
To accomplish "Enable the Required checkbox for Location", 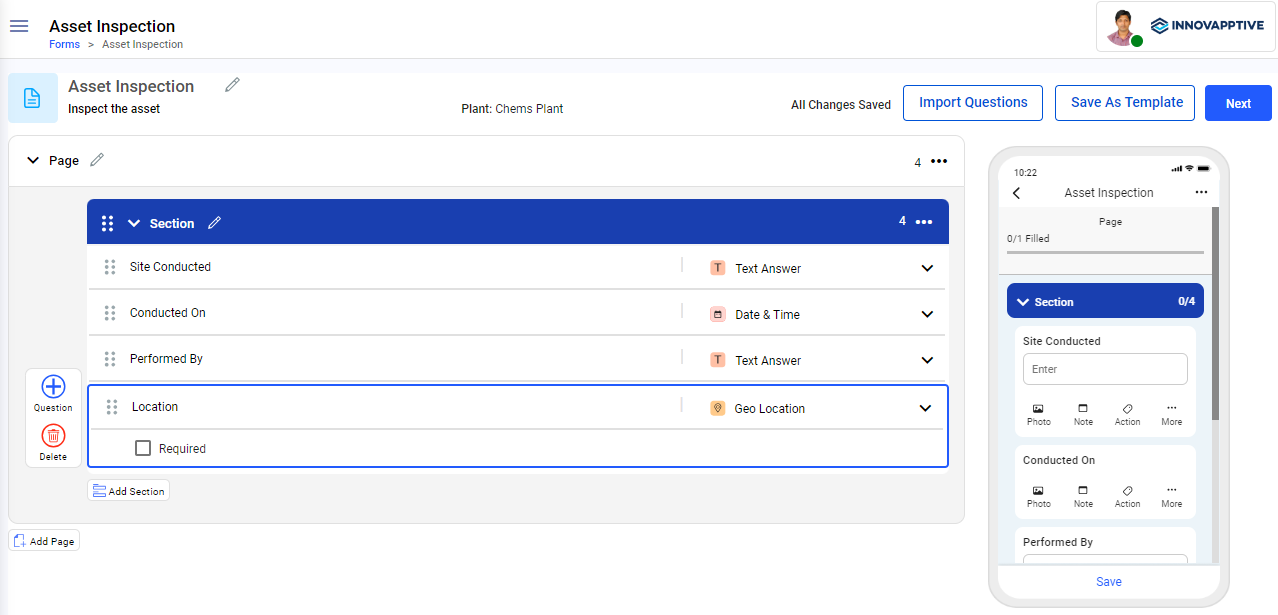I will pyautogui.click(x=143, y=448).
